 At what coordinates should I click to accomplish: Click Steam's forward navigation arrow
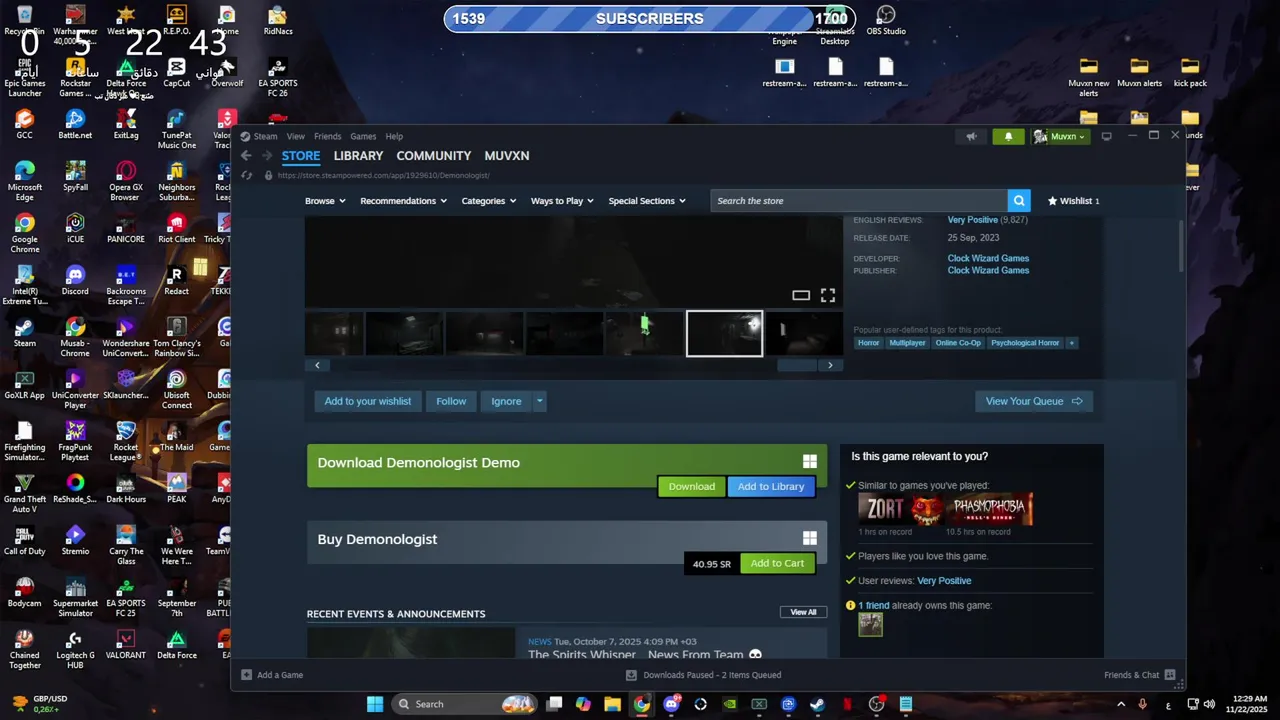click(x=267, y=156)
